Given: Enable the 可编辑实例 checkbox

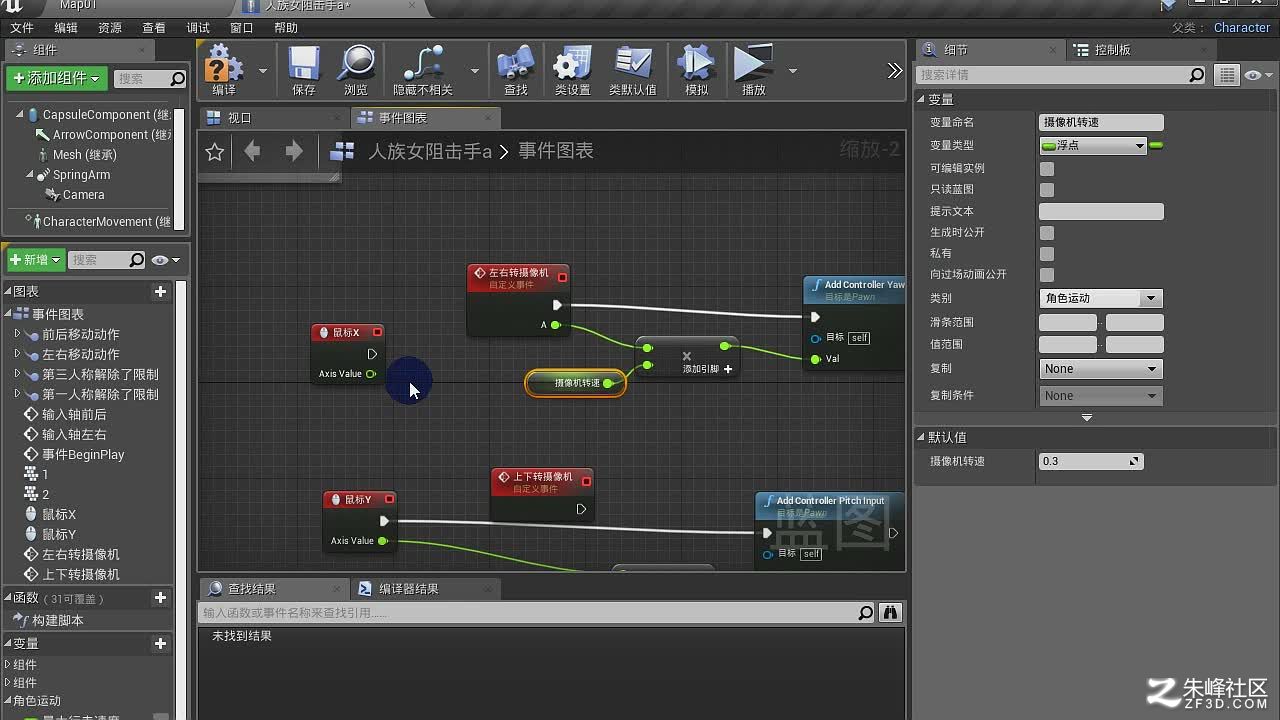Looking at the screenshot, I should tap(1047, 168).
